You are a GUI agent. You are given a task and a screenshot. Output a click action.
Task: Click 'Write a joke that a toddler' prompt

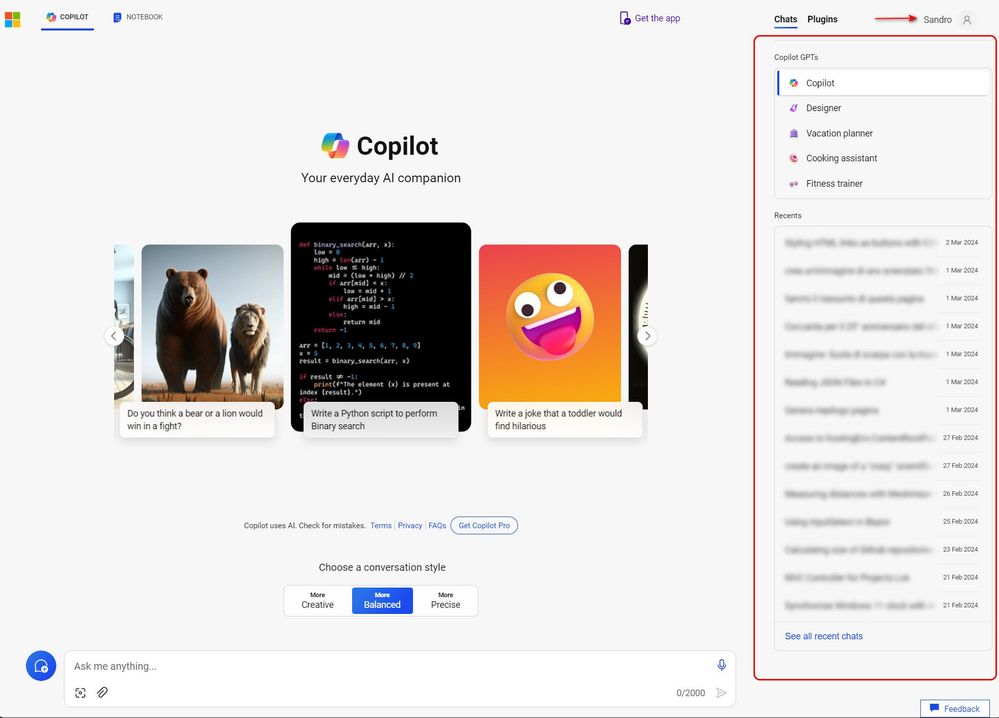tap(564, 420)
